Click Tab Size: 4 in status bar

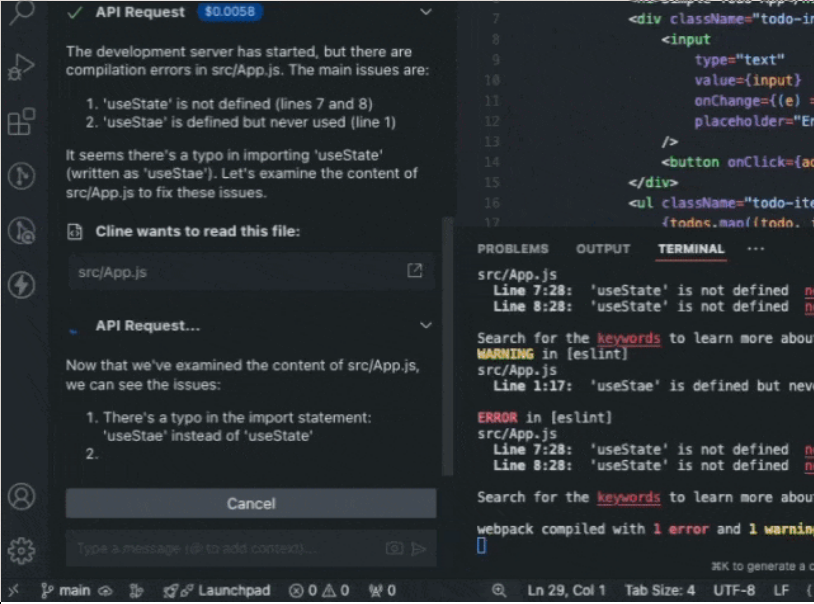tap(660, 590)
